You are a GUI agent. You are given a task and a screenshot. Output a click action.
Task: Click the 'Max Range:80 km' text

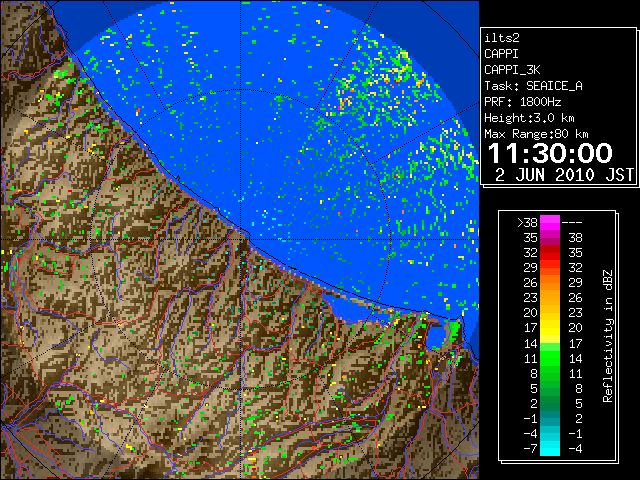pyautogui.click(x=536, y=134)
